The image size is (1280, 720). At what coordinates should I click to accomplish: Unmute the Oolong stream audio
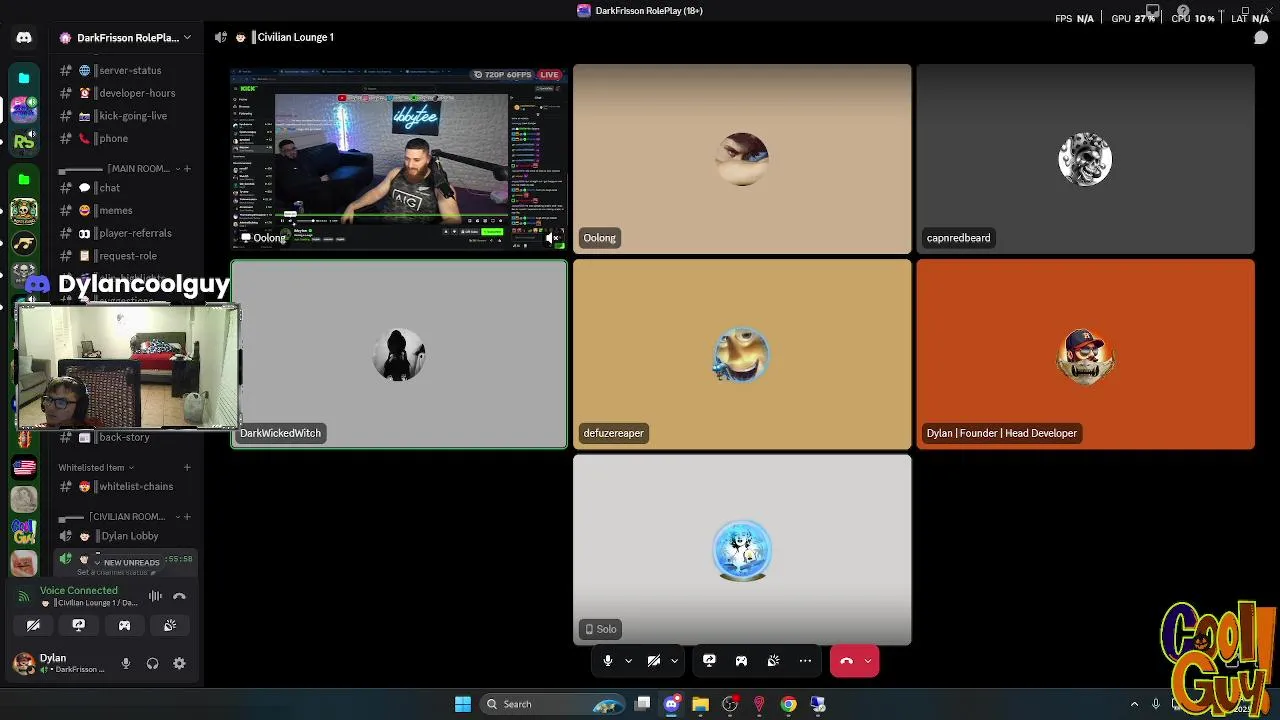pyautogui.click(x=552, y=238)
